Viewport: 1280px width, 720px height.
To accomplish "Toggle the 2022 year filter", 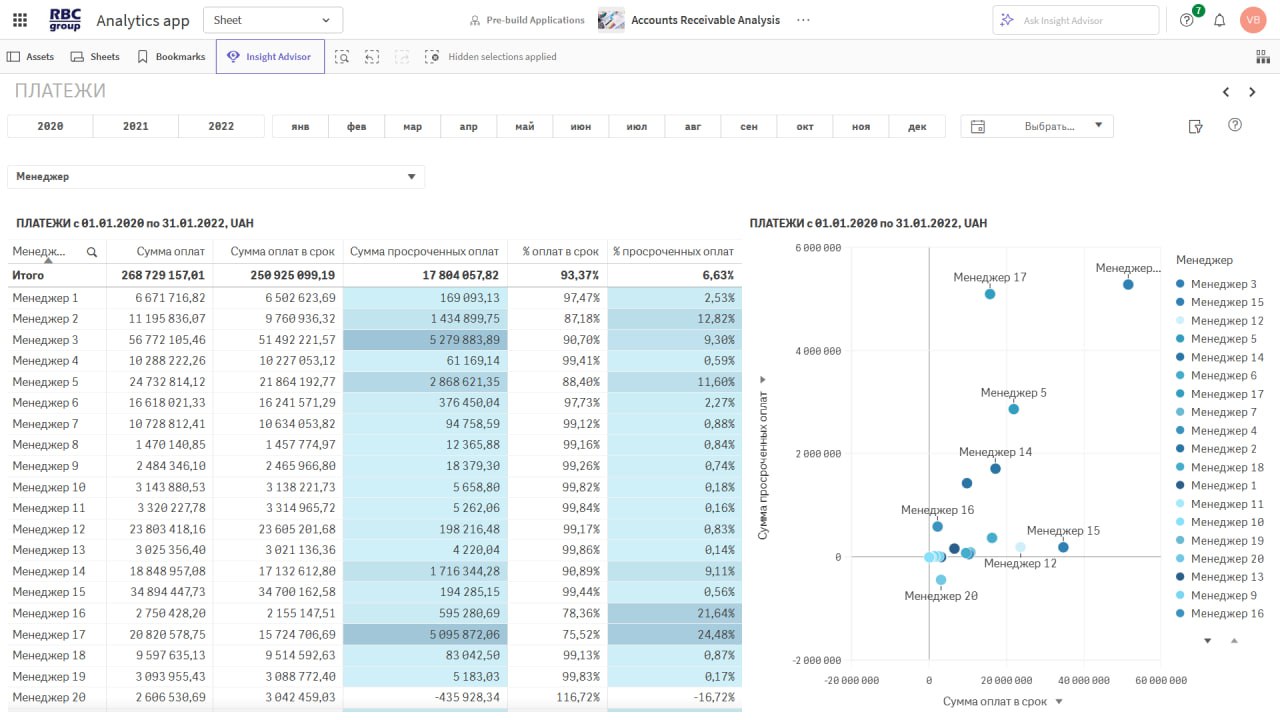I will pyautogui.click(x=221, y=126).
